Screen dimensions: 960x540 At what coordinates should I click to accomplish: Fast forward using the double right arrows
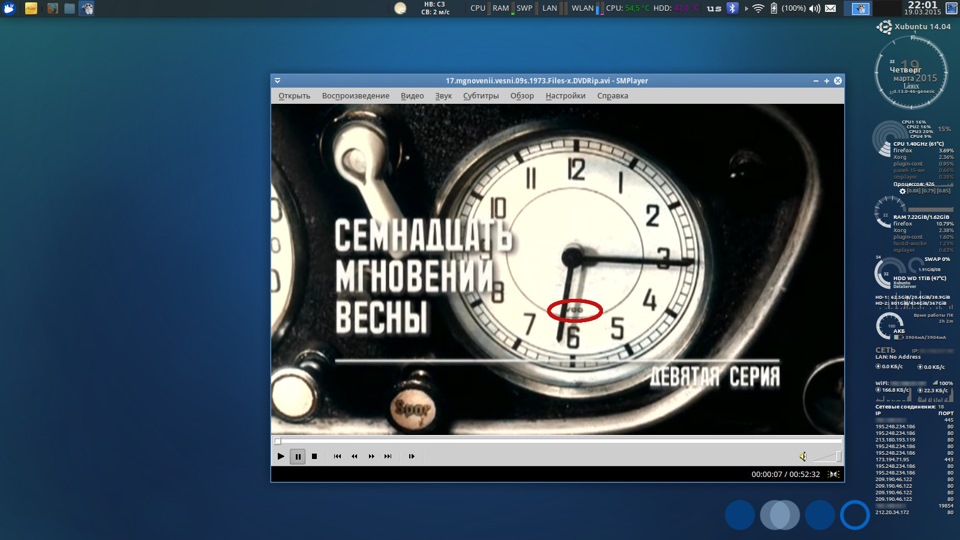(371, 456)
